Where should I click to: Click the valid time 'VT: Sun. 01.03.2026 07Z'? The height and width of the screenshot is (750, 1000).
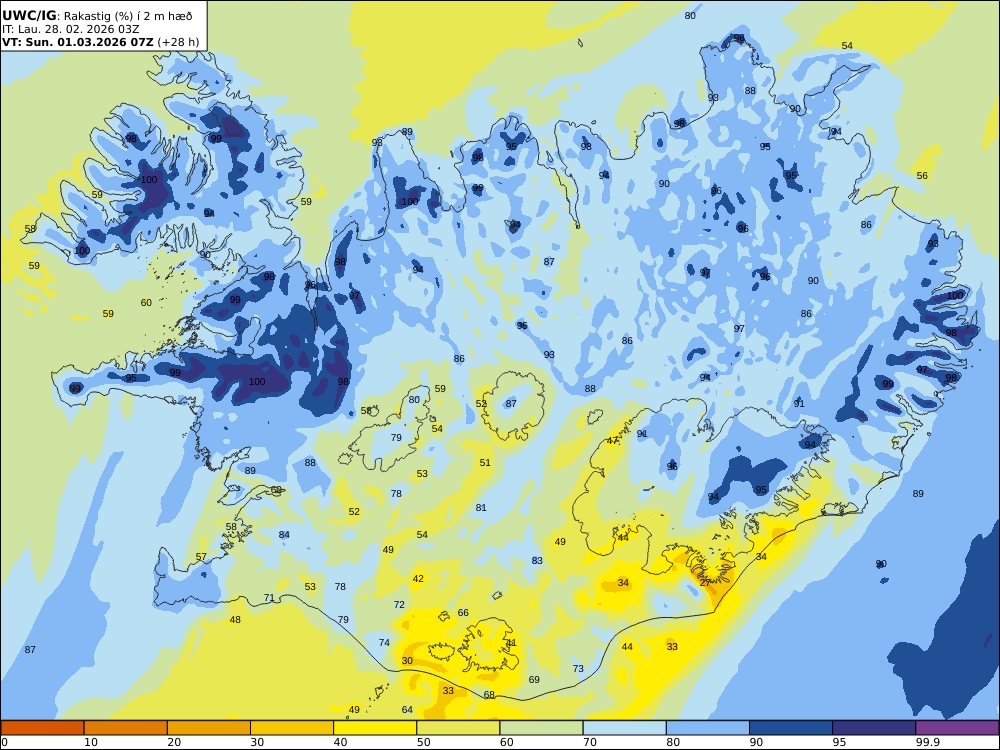(78, 43)
